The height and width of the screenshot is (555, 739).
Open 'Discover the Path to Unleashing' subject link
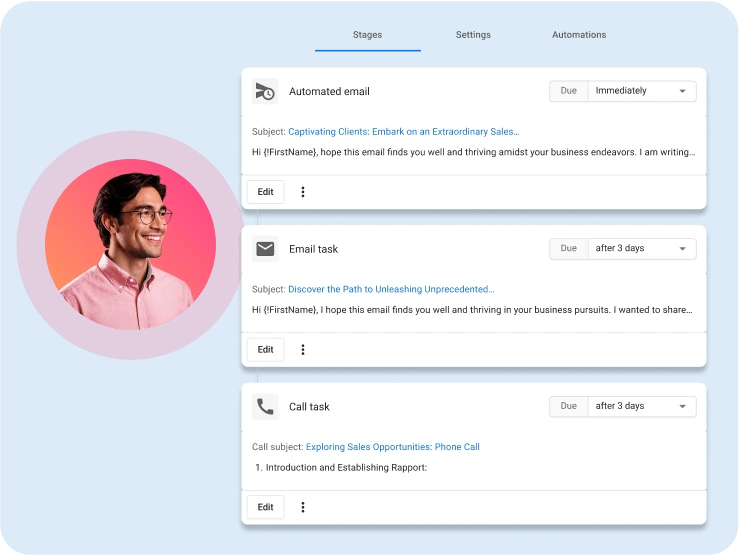pos(391,289)
